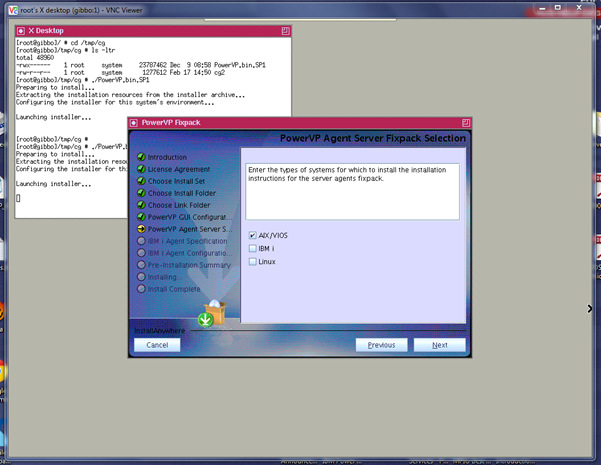The height and width of the screenshot is (465, 601).
Task: Click the Choose Install Folder checkmark icon
Action: (x=141, y=193)
